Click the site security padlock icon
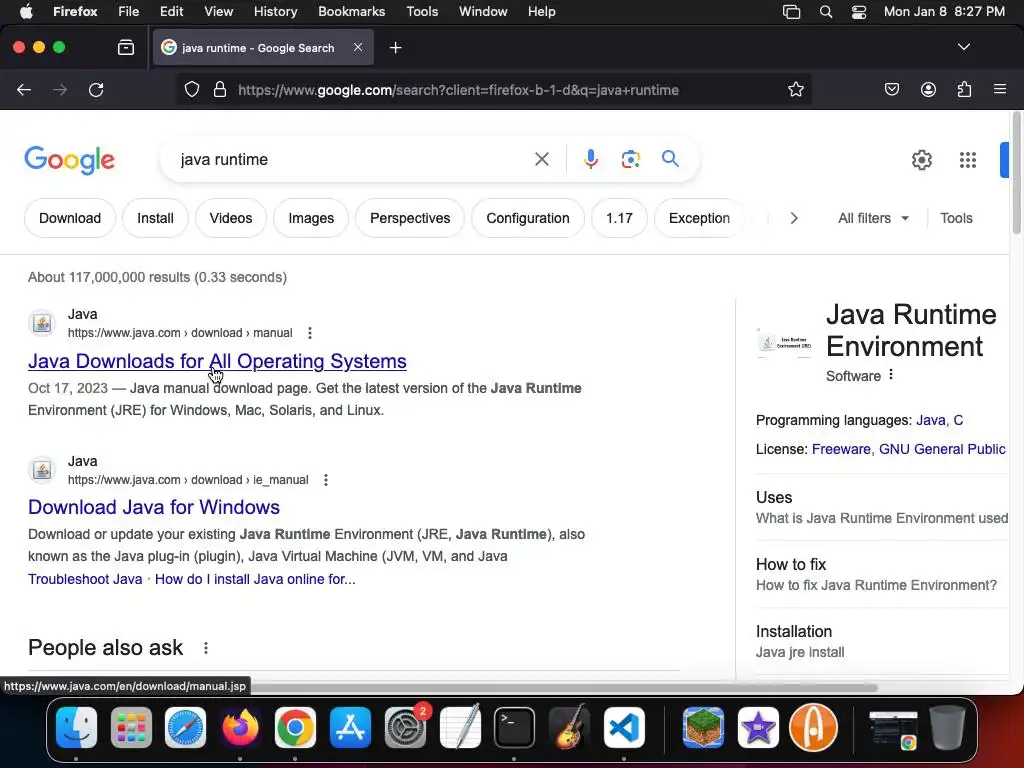Image resolution: width=1024 pixels, height=768 pixels. 220,89
